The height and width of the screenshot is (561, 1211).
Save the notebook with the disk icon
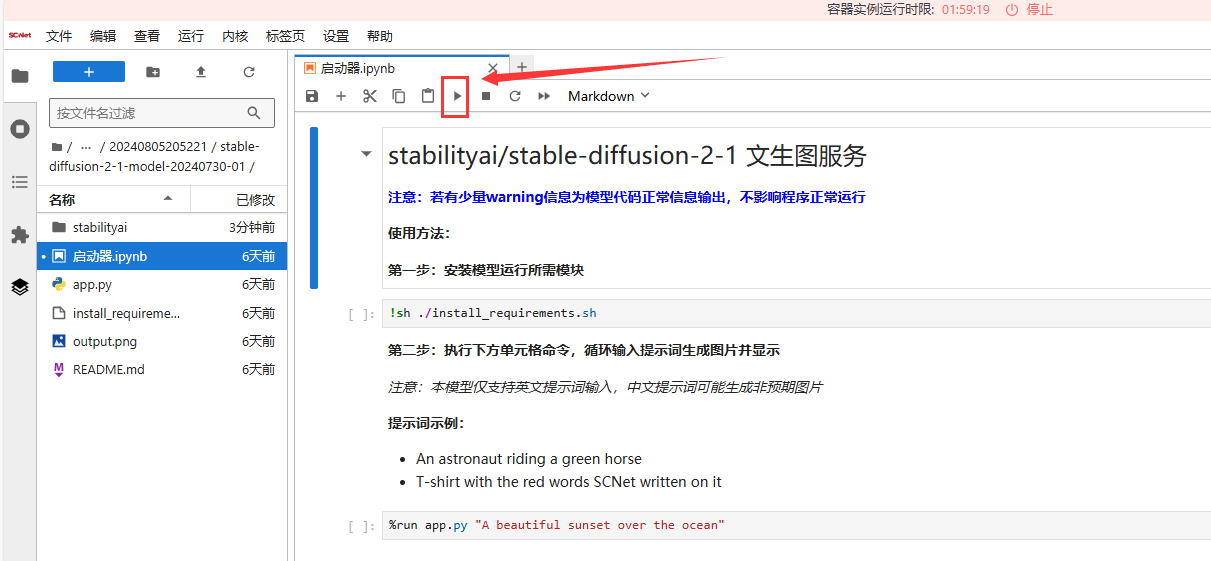tap(312, 96)
